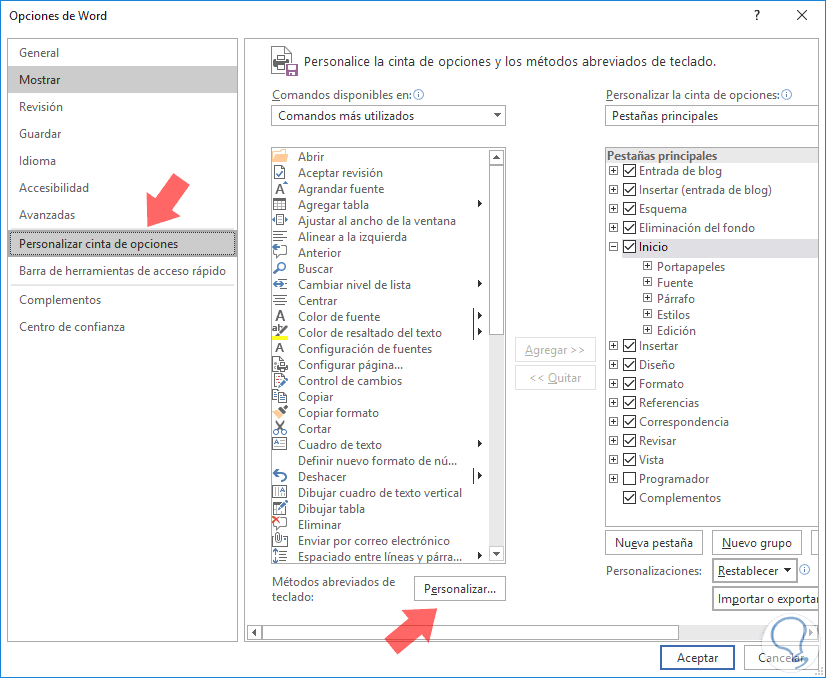Viewport: 826px width, 678px height.
Task: Click the horizontal scrollbar thumb at bottom
Action: pyautogui.click(x=470, y=632)
